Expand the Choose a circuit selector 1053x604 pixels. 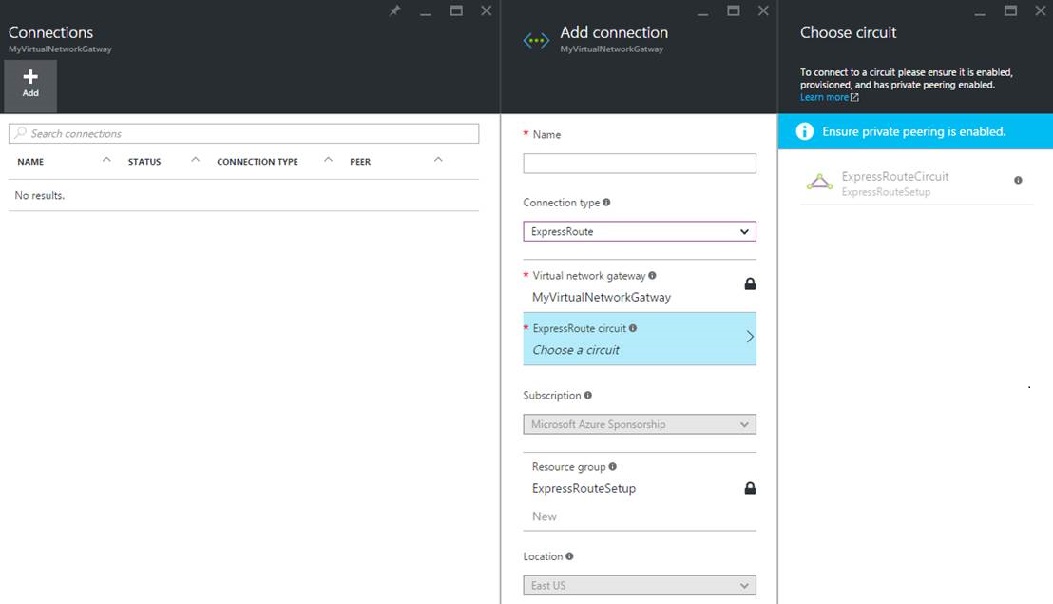click(639, 339)
